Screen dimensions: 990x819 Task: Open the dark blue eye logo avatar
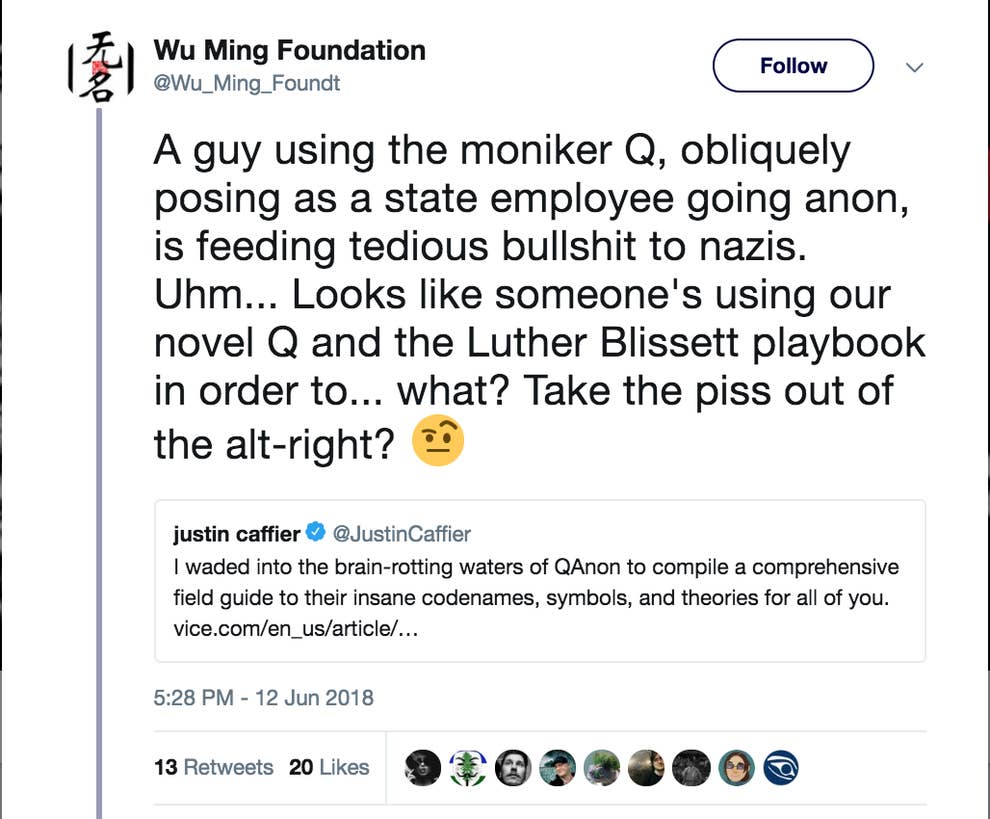tap(781, 767)
